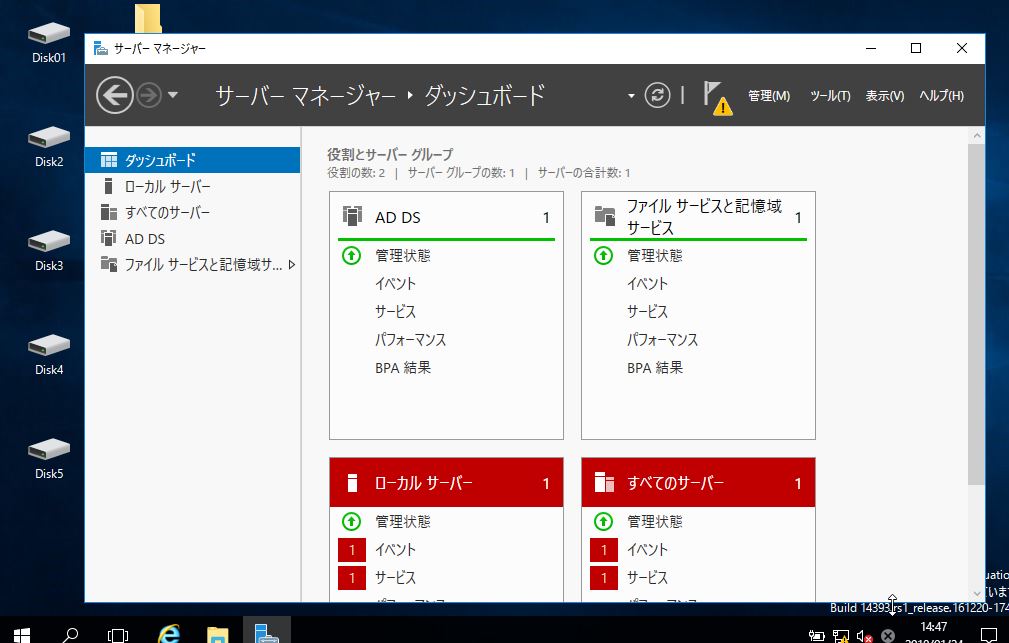
Task: Click the scrollbar down arrow
Action: (977, 593)
